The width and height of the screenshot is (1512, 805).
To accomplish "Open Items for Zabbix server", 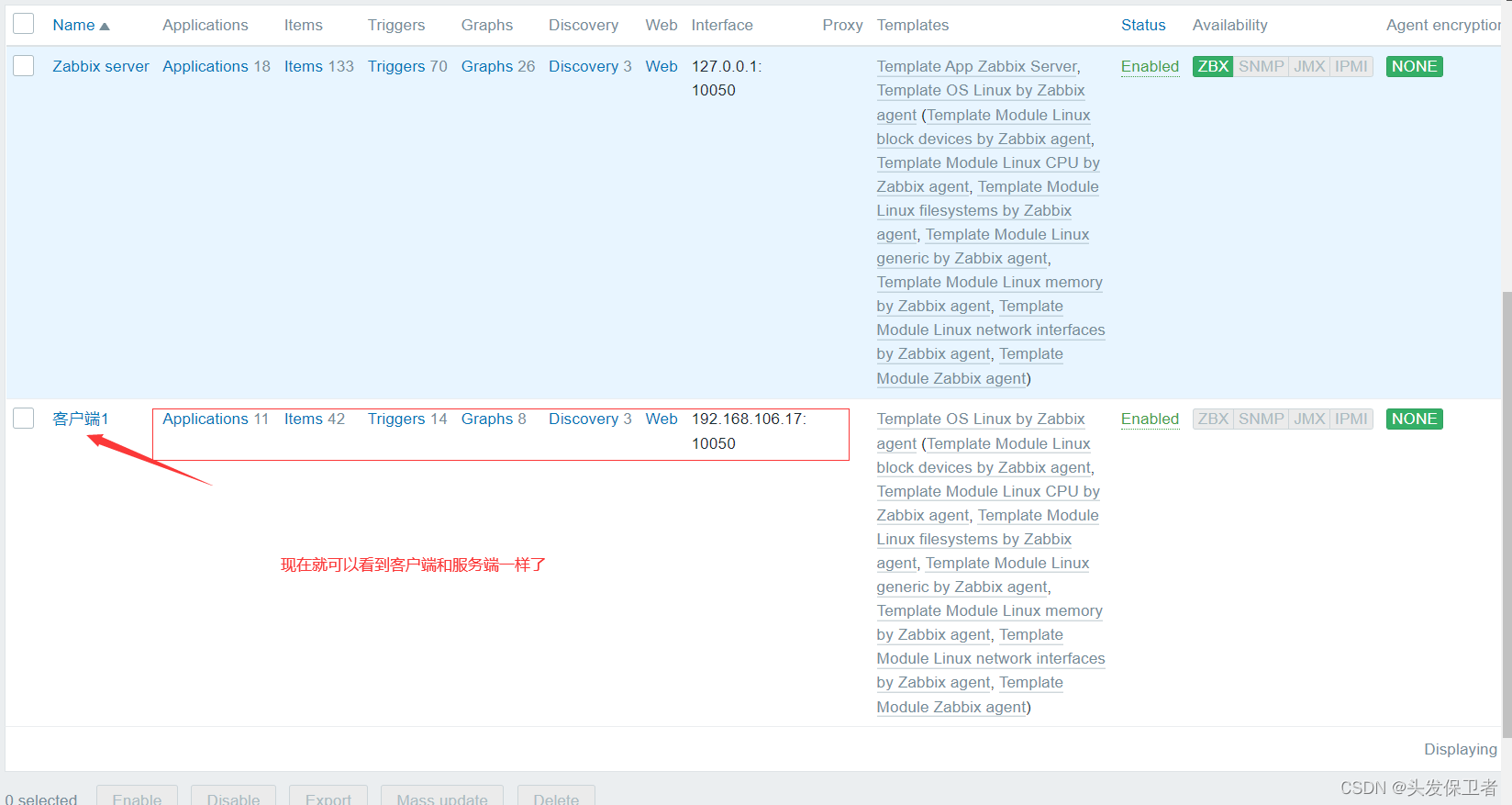I will coord(304,66).
